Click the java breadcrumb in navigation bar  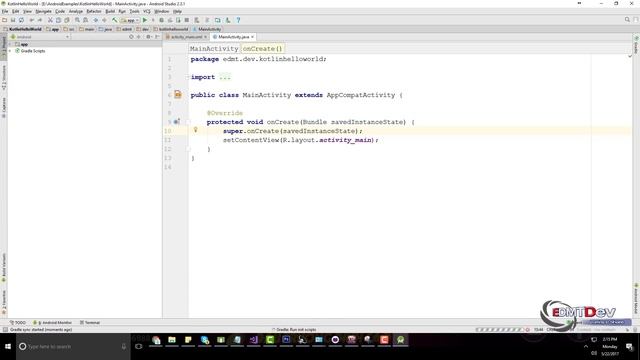(105, 29)
